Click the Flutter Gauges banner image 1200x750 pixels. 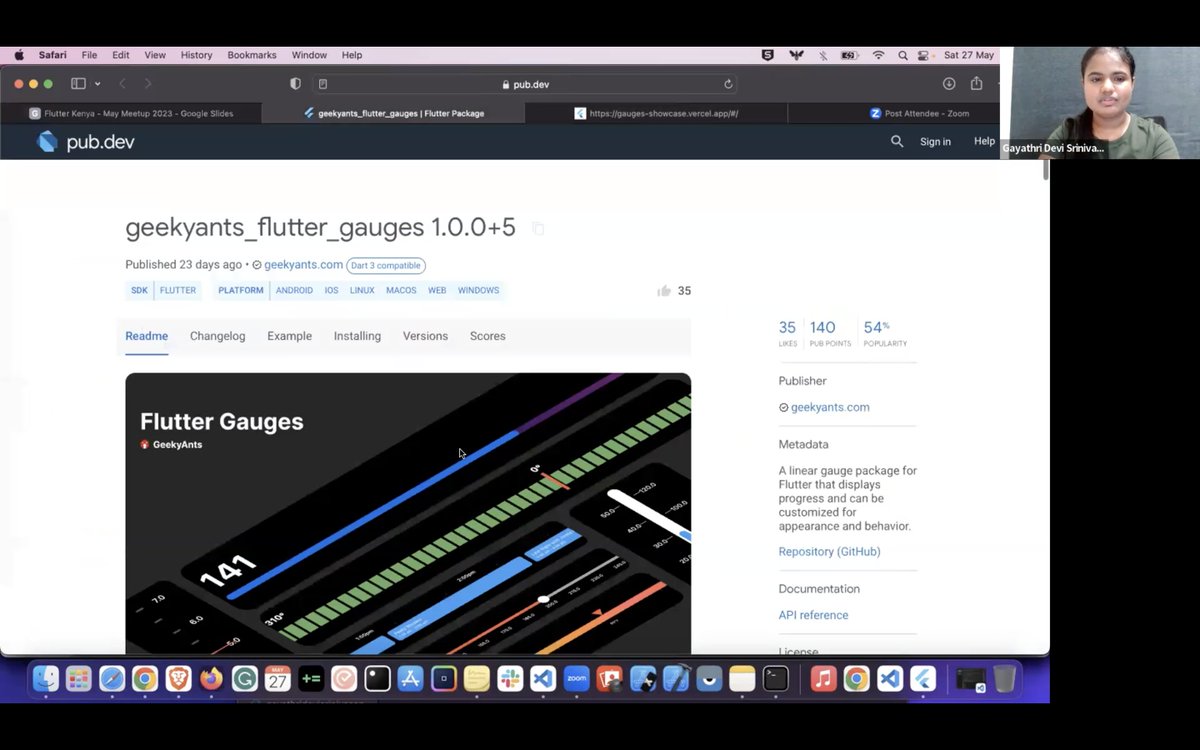click(x=408, y=514)
